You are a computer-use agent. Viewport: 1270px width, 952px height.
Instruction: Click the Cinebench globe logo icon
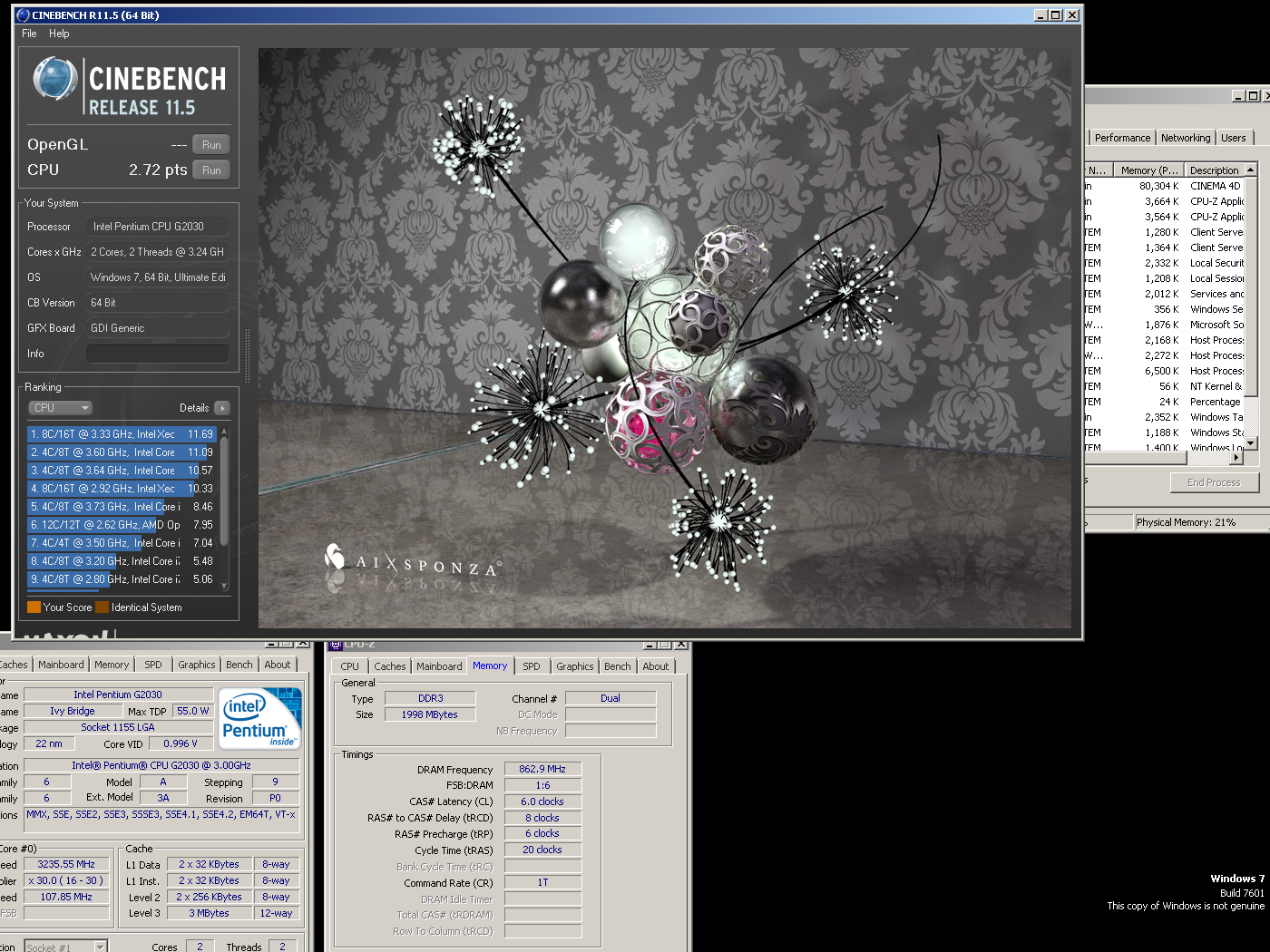[x=55, y=78]
